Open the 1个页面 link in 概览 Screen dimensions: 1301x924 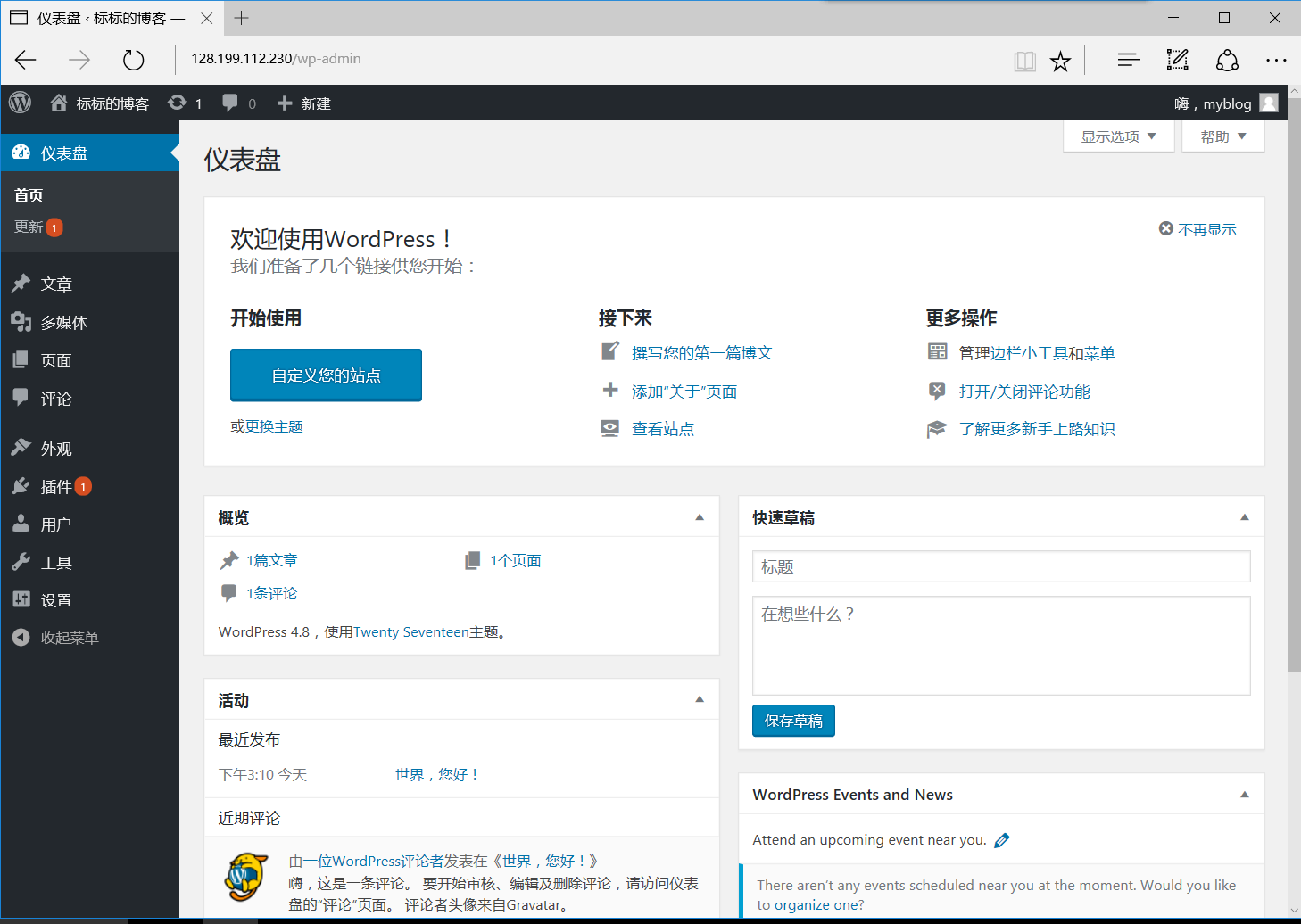[x=516, y=560]
